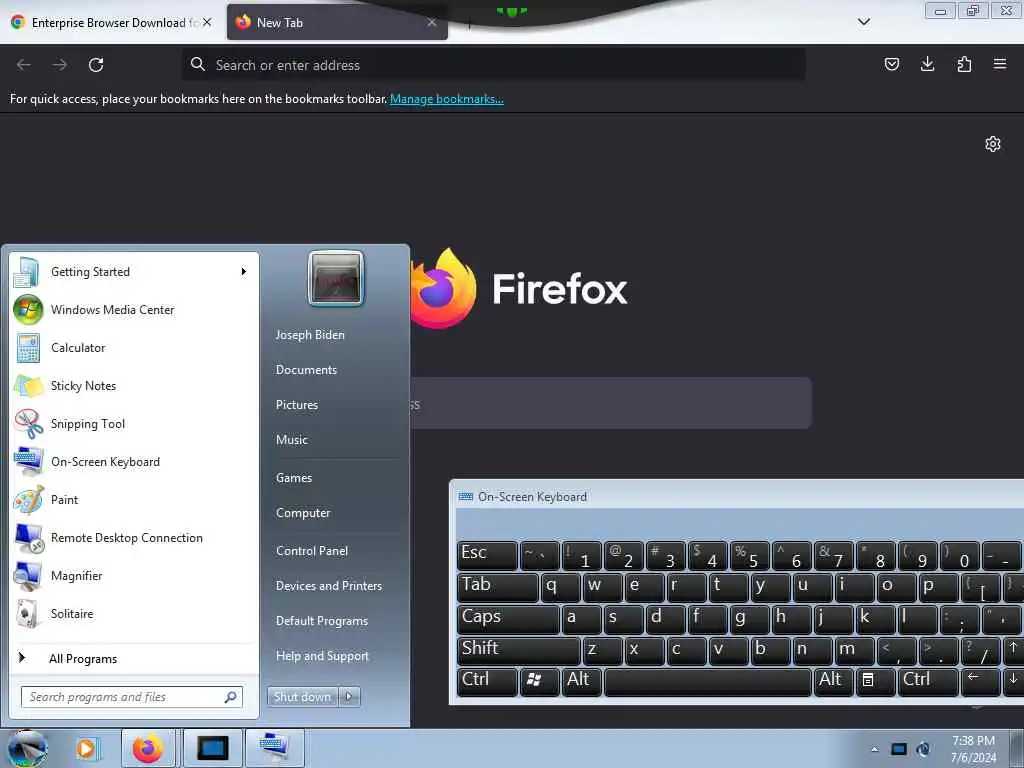
Task: Open Default Programs from Start menu
Action: [x=321, y=621]
